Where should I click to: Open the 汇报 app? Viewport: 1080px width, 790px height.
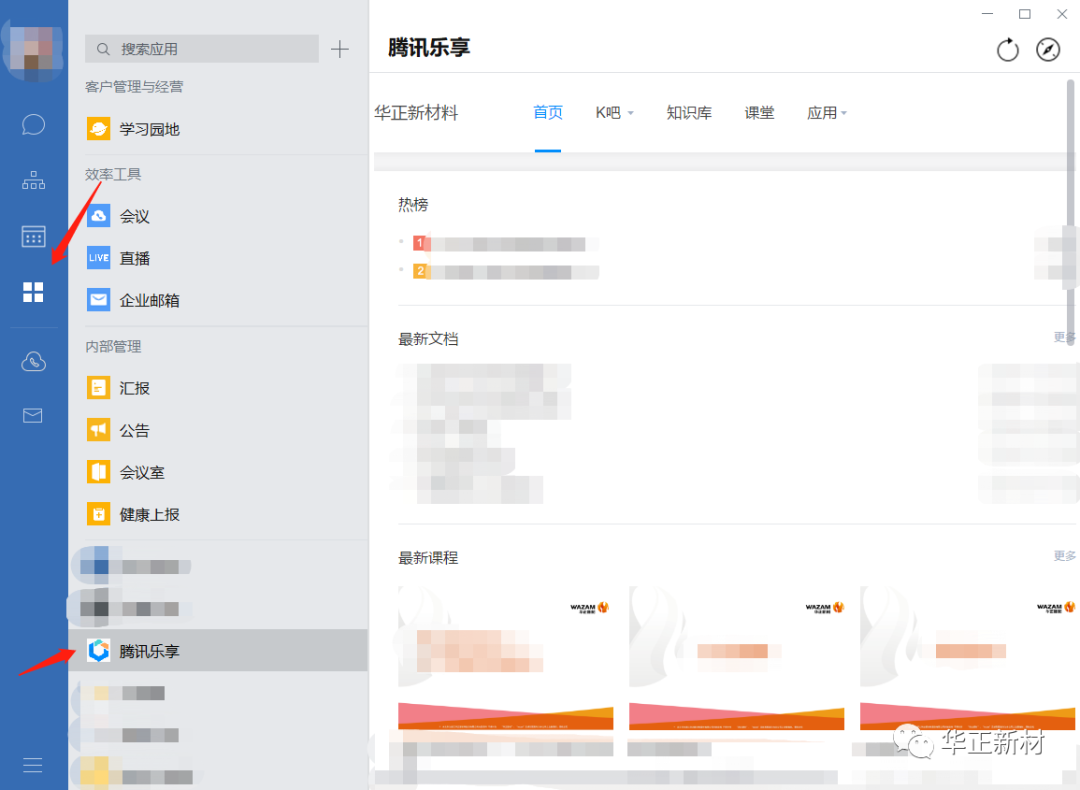point(219,388)
